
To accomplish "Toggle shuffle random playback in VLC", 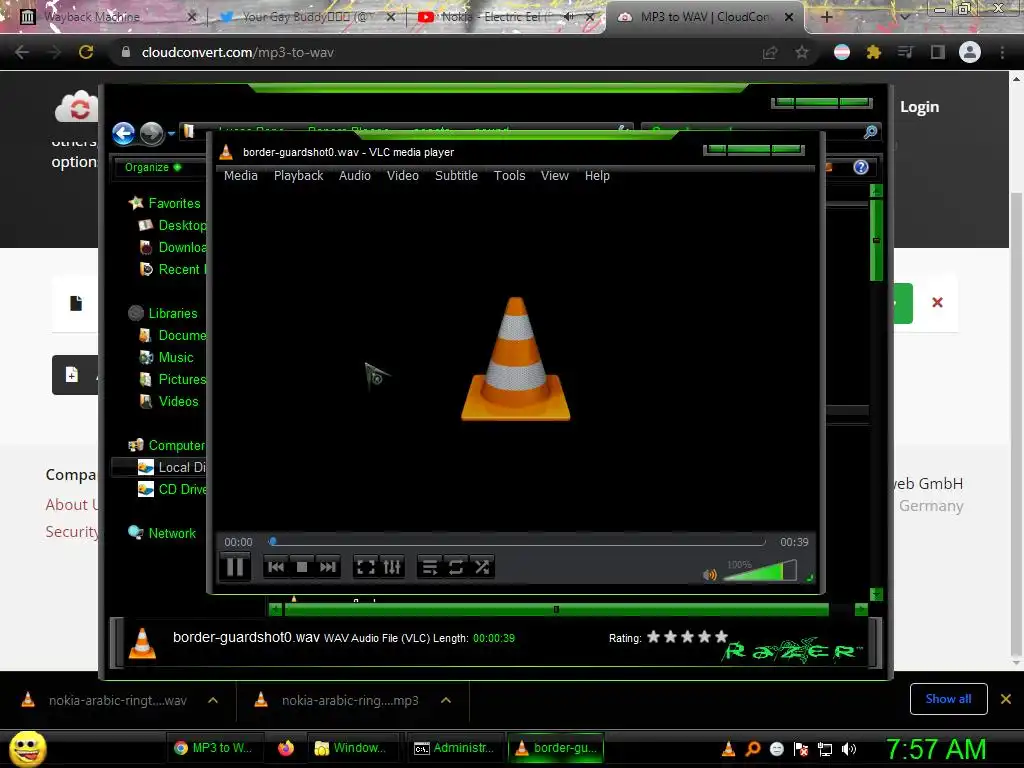I will click(x=482, y=567).
